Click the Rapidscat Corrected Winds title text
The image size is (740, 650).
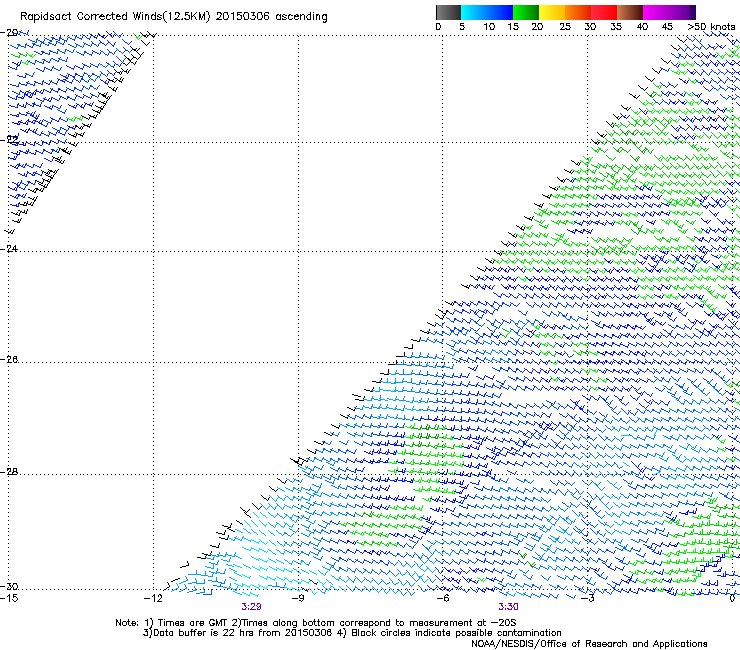[x=174, y=16]
